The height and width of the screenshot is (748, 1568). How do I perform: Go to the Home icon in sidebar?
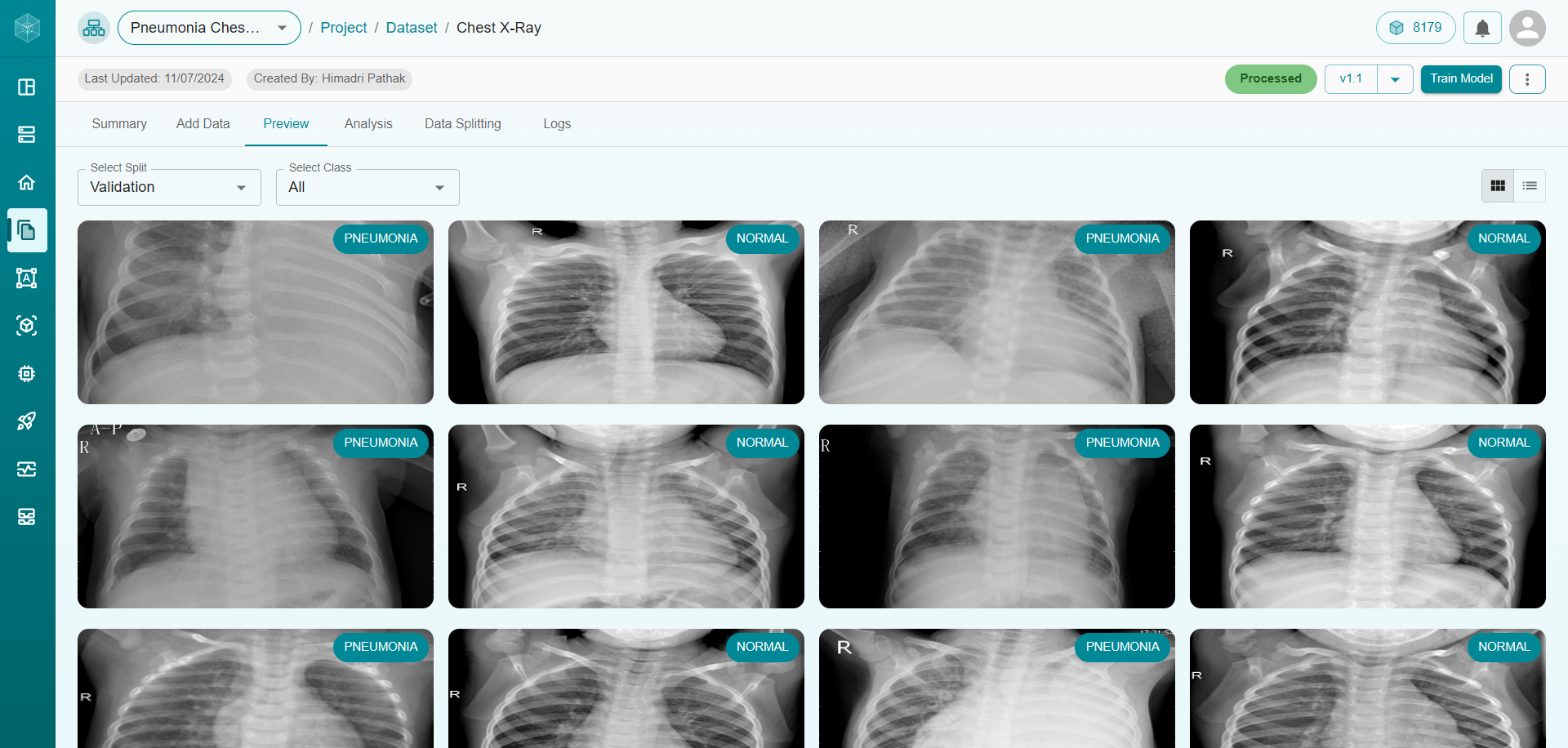(x=27, y=182)
